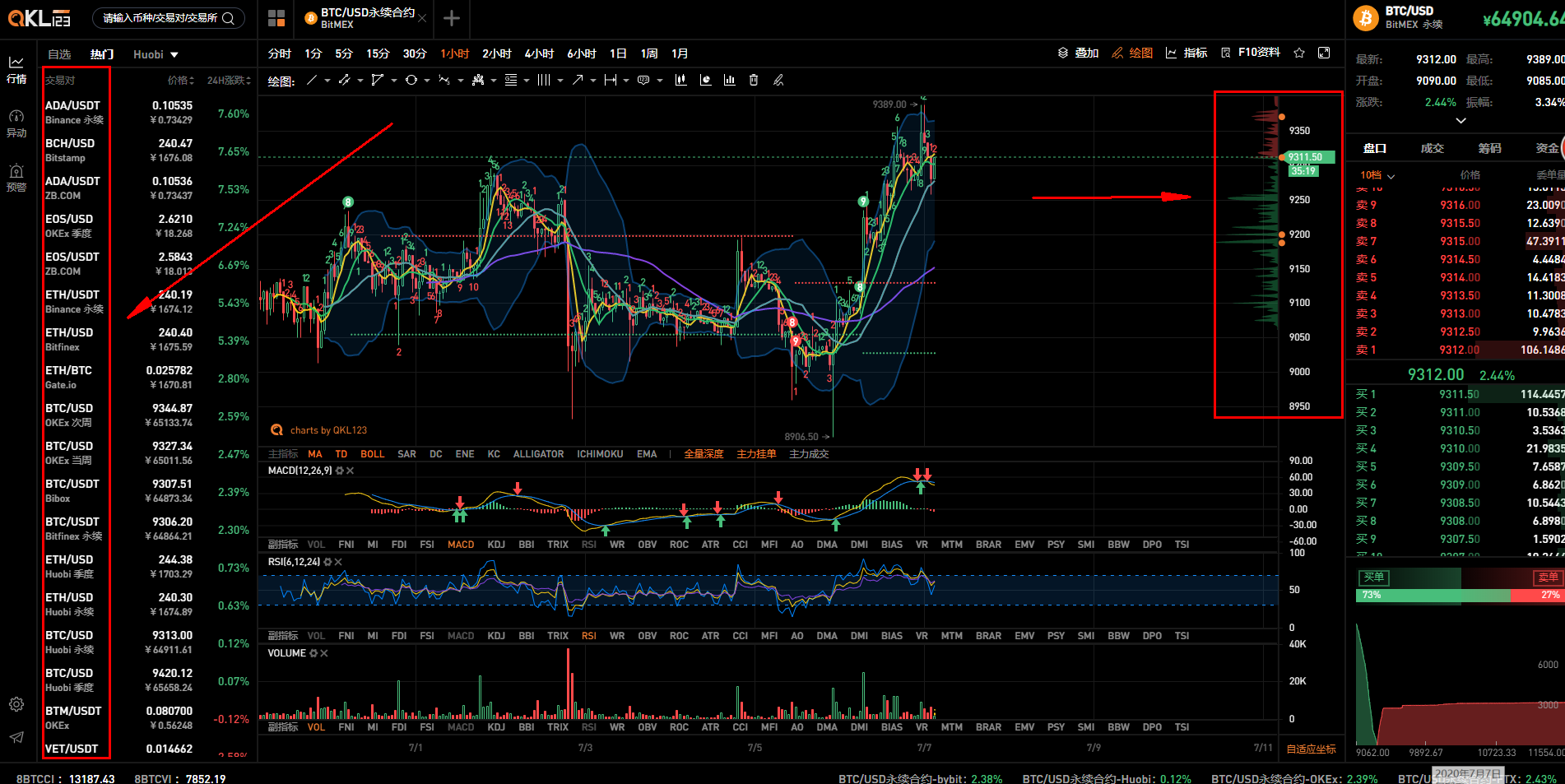1565x784 pixels.
Task: Open the 预警 alerts panel in sidebar
Action: tap(16, 178)
